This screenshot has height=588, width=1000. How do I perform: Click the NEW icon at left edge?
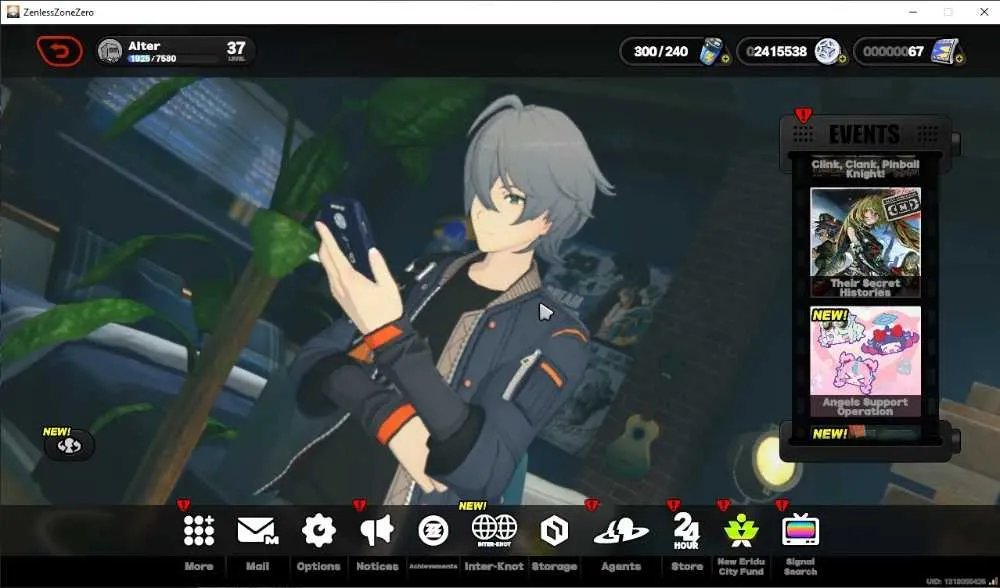pyautogui.click(x=69, y=445)
